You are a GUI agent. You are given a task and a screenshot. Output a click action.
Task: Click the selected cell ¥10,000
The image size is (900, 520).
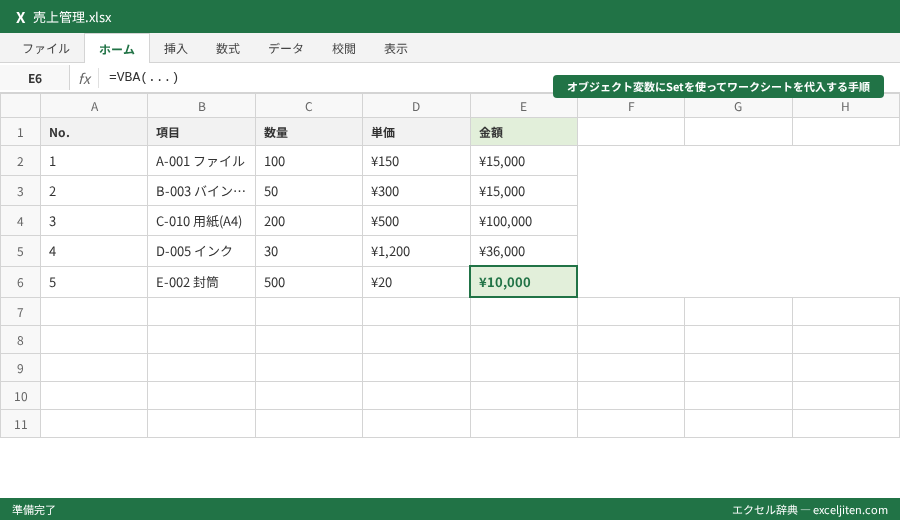[x=523, y=282]
